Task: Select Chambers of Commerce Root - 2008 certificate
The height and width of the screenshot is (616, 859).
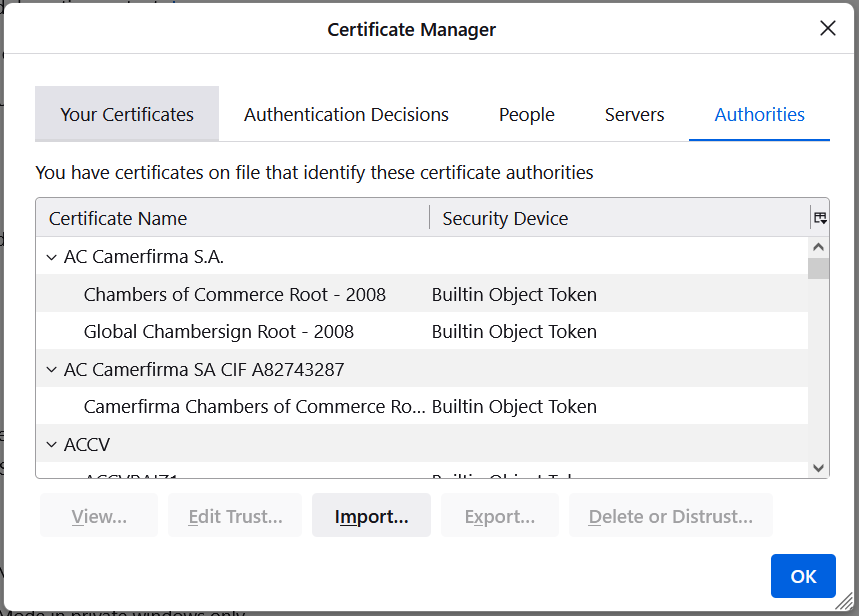Action: (x=235, y=295)
